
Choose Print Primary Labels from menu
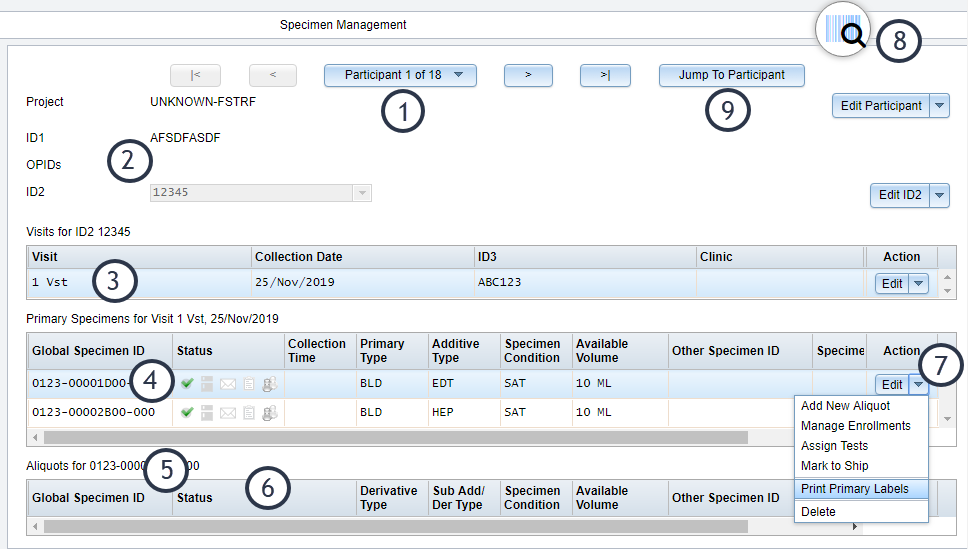[x=861, y=488]
